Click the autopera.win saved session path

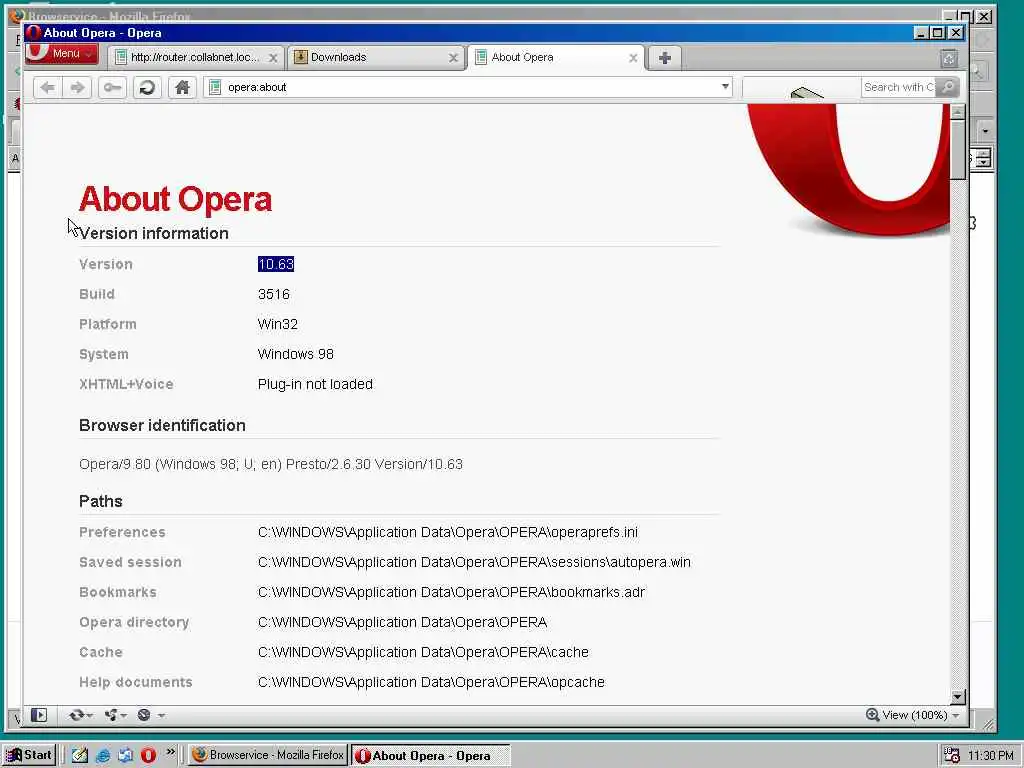pos(474,562)
